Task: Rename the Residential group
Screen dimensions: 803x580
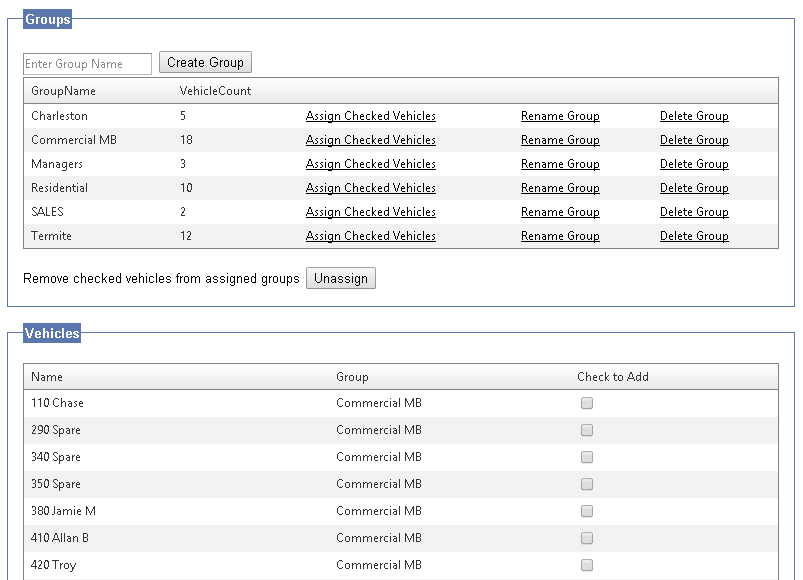Action: click(560, 188)
